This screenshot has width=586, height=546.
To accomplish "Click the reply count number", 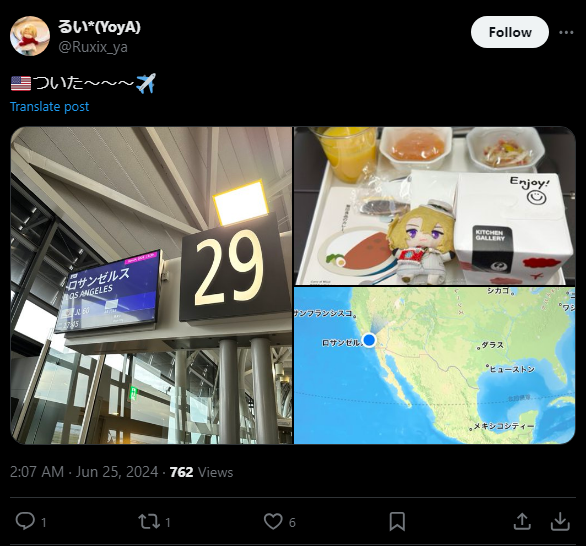I will coord(44,522).
